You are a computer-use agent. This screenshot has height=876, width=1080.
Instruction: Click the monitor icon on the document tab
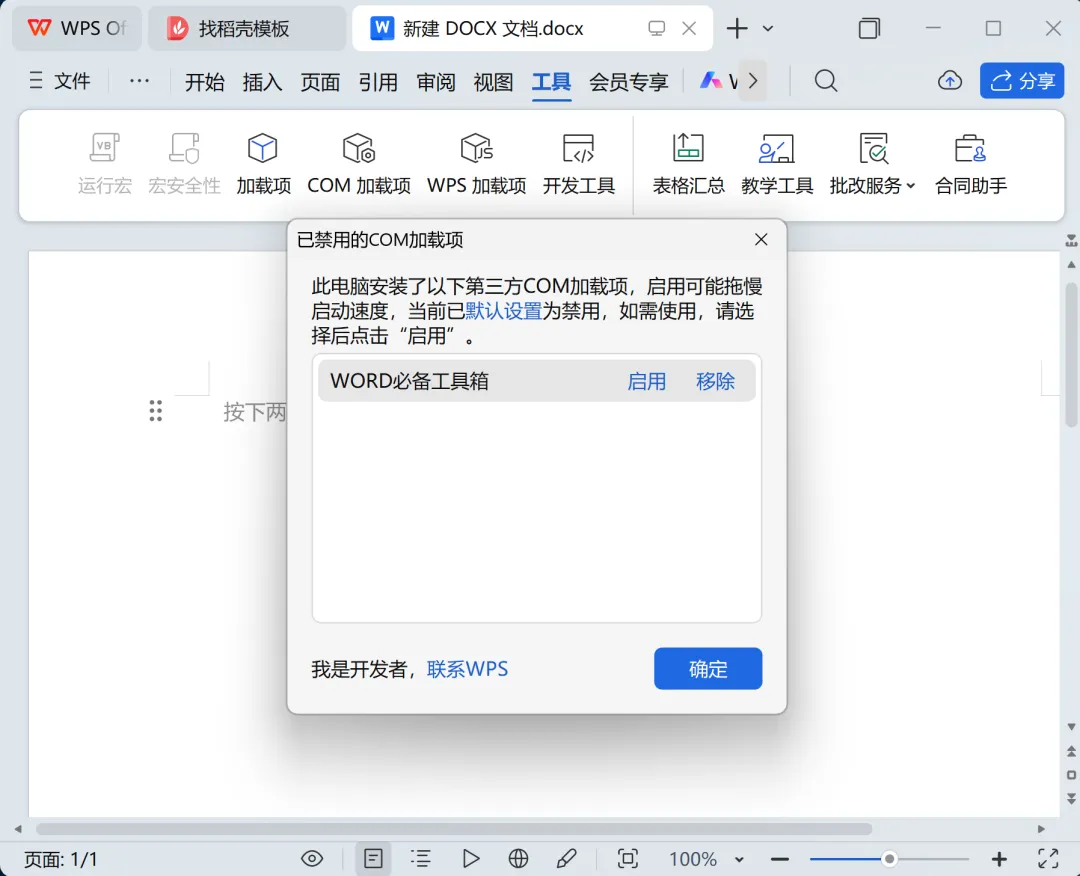656,28
